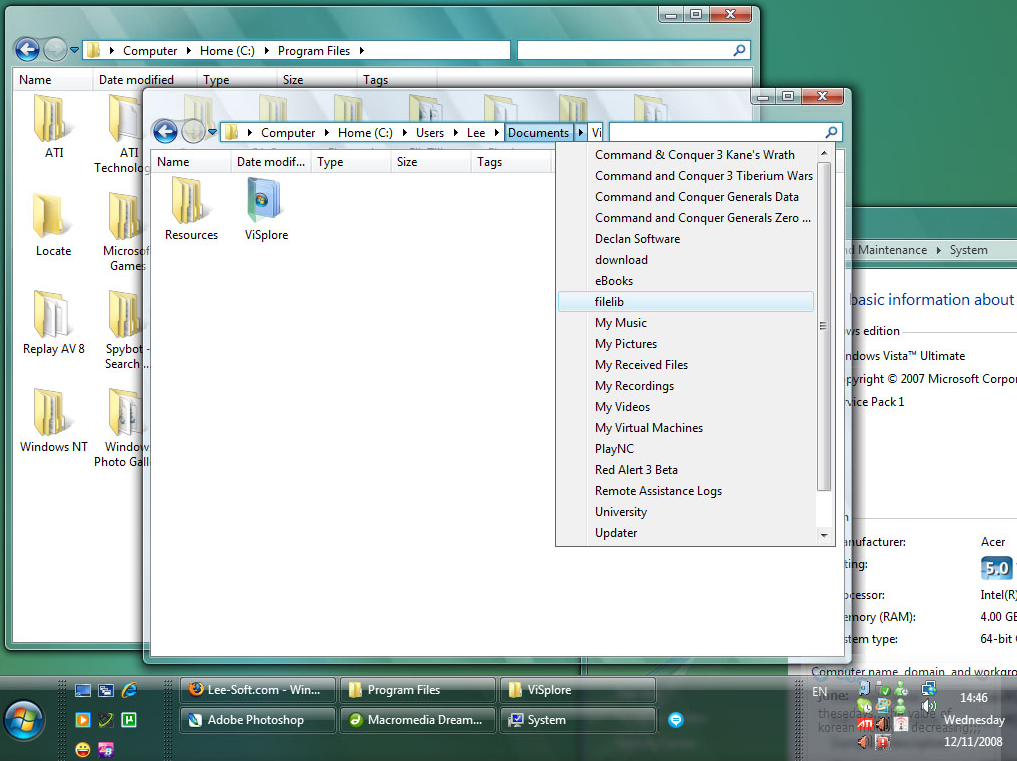Click the Show Desktop quick launch icon
The height and width of the screenshot is (761, 1017).
(x=82, y=690)
